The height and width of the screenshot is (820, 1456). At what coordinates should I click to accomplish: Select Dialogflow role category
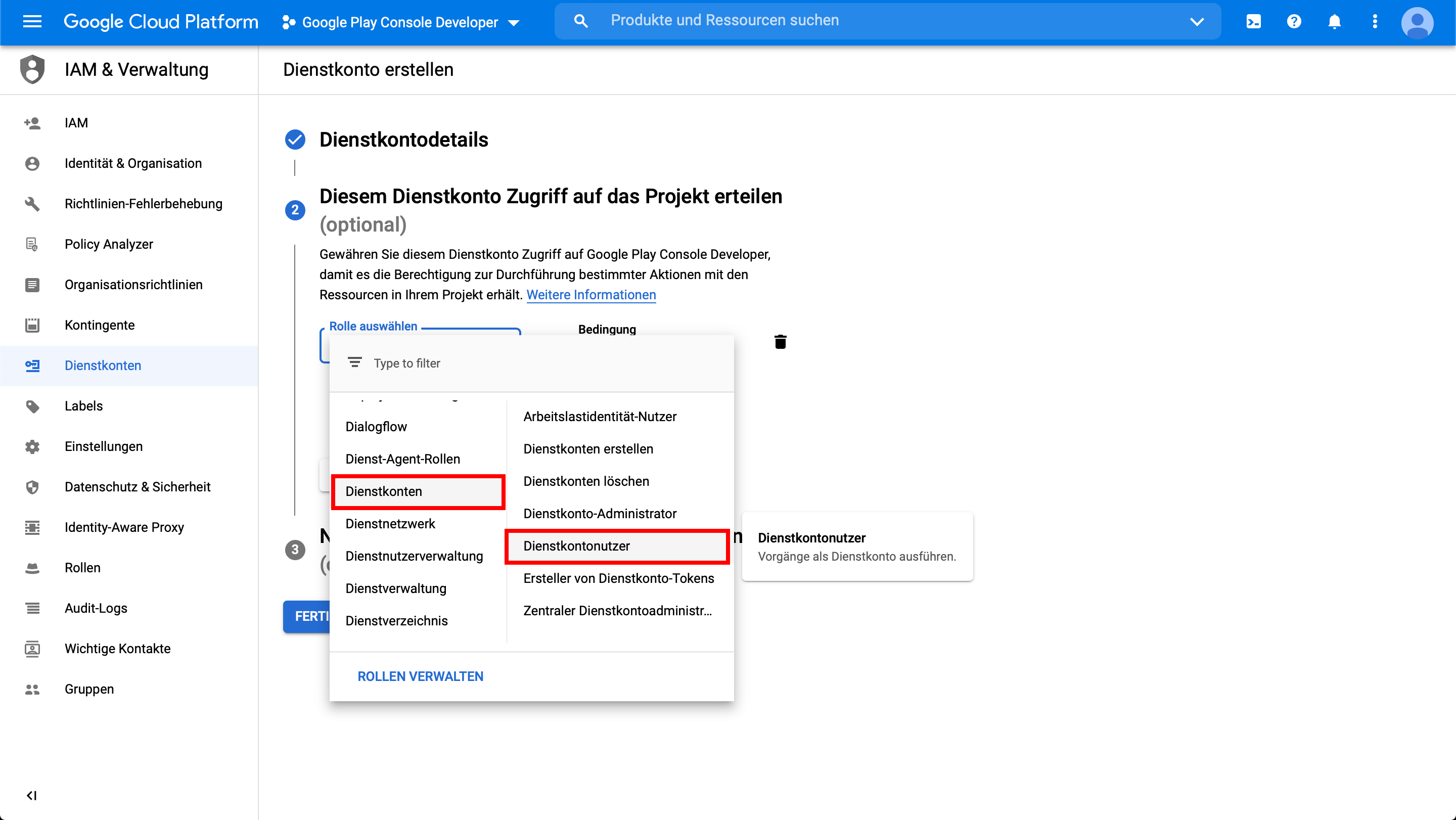418,427
